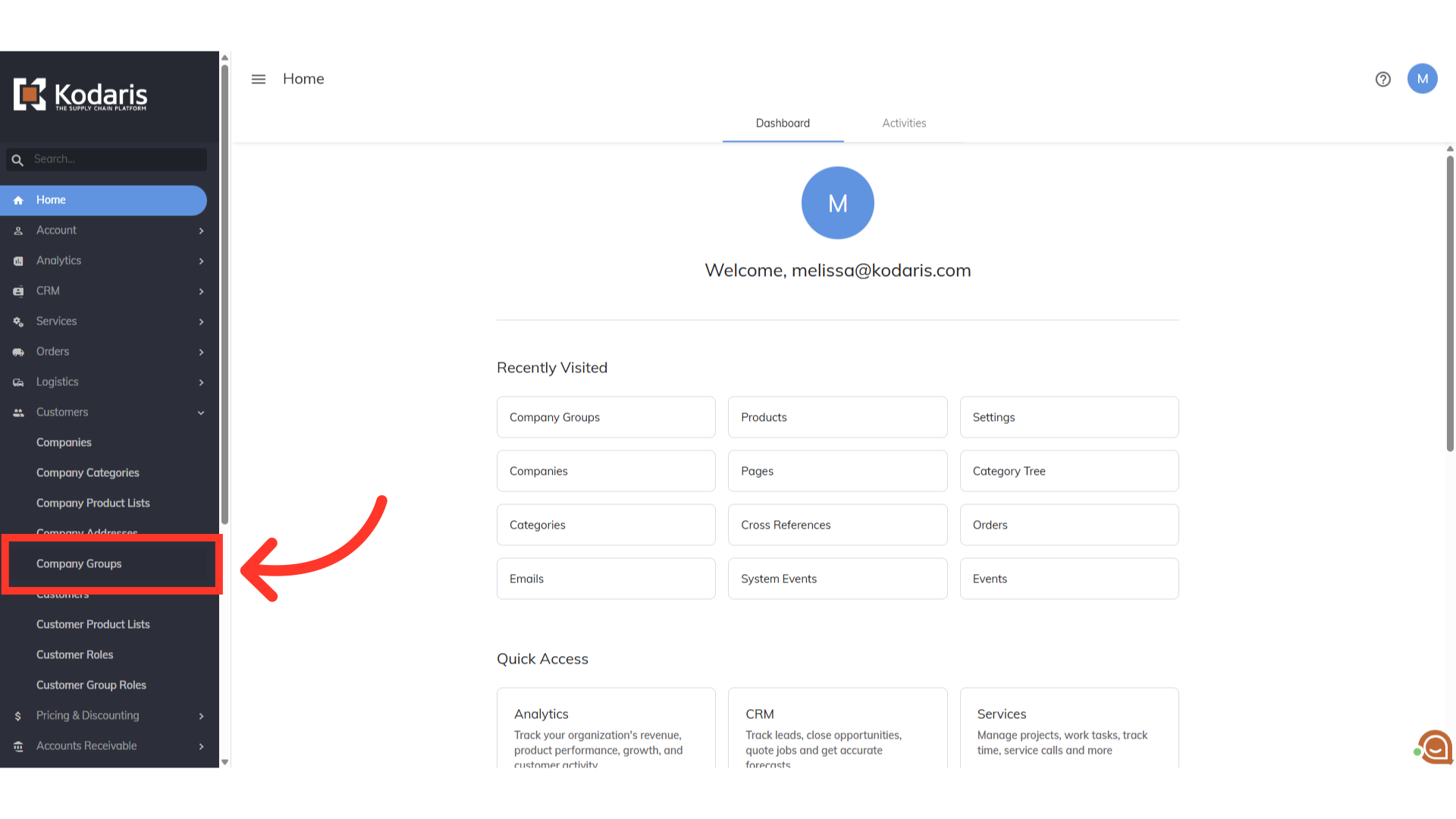
Task: Click the Services gear icon in sidebar
Action: 18,322
